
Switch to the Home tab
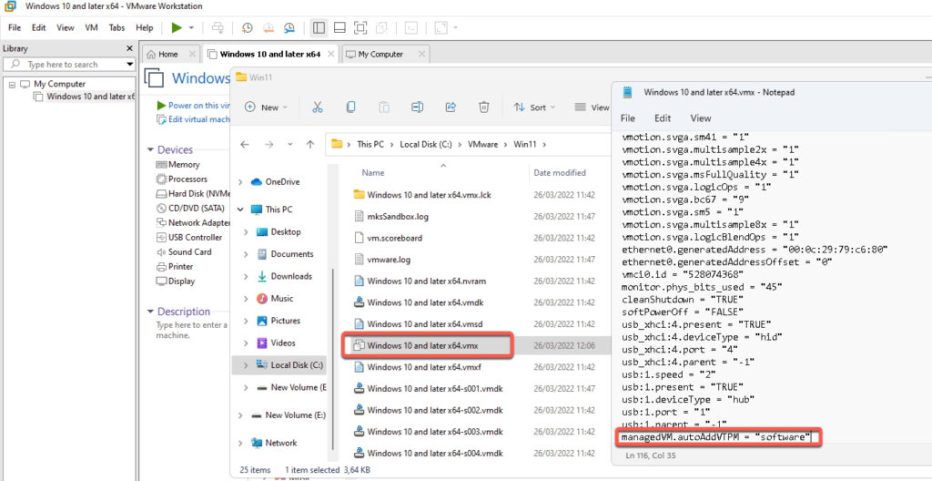coord(168,54)
